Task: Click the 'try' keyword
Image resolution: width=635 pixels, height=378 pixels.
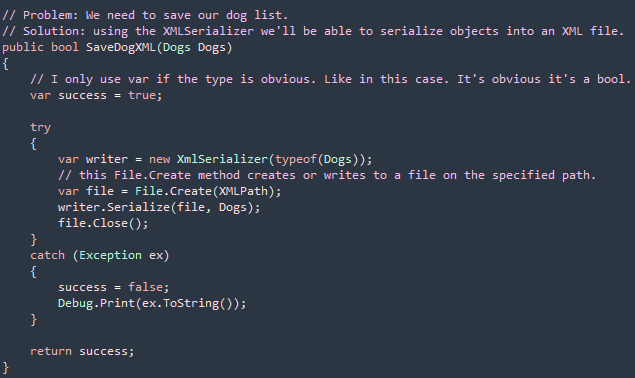Action: point(40,128)
